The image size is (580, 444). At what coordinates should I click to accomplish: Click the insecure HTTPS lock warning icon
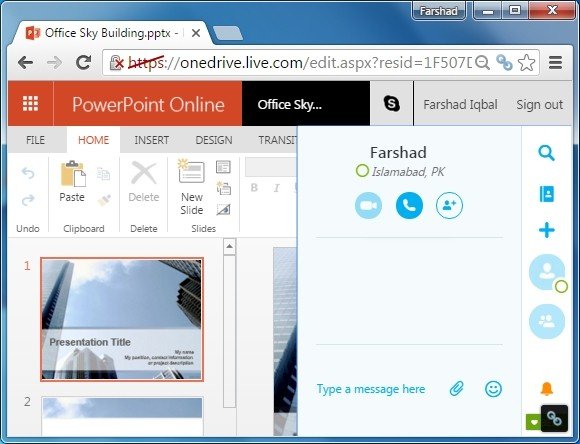click(x=117, y=63)
